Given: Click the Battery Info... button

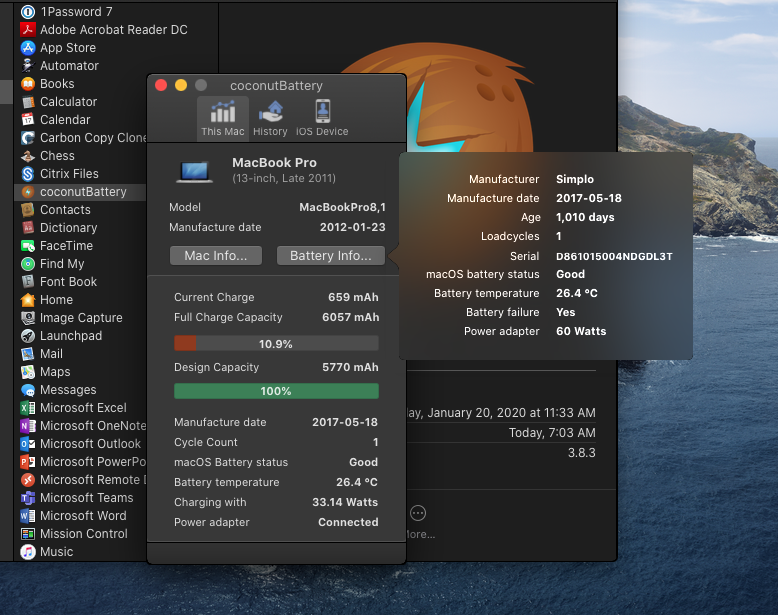Looking at the screenshot, I should pos(331,256).
